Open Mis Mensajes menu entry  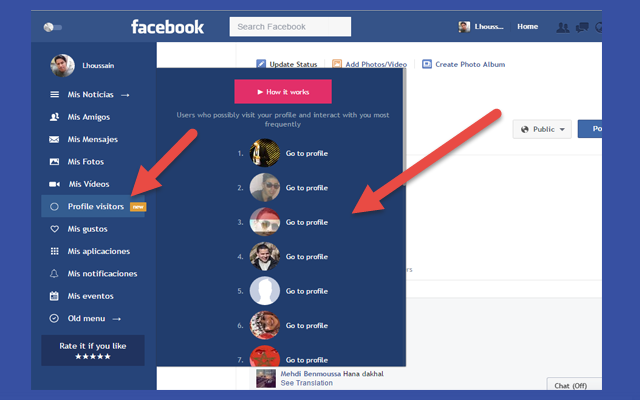(93, 140)
